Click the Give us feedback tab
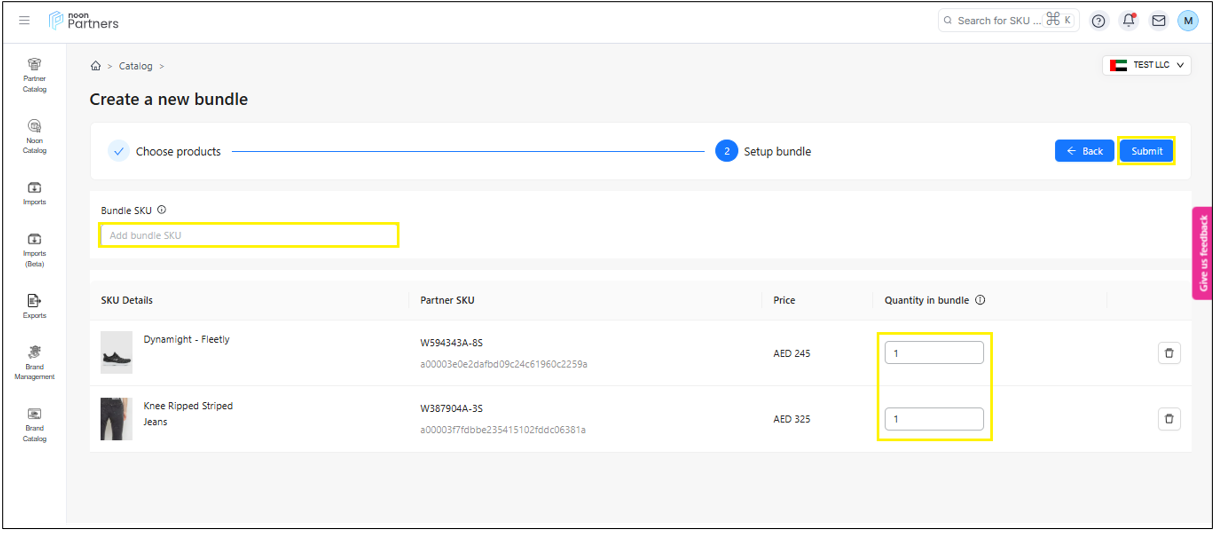The height and width of the screenshot is (533, 1216). (x=1203, y=254)
